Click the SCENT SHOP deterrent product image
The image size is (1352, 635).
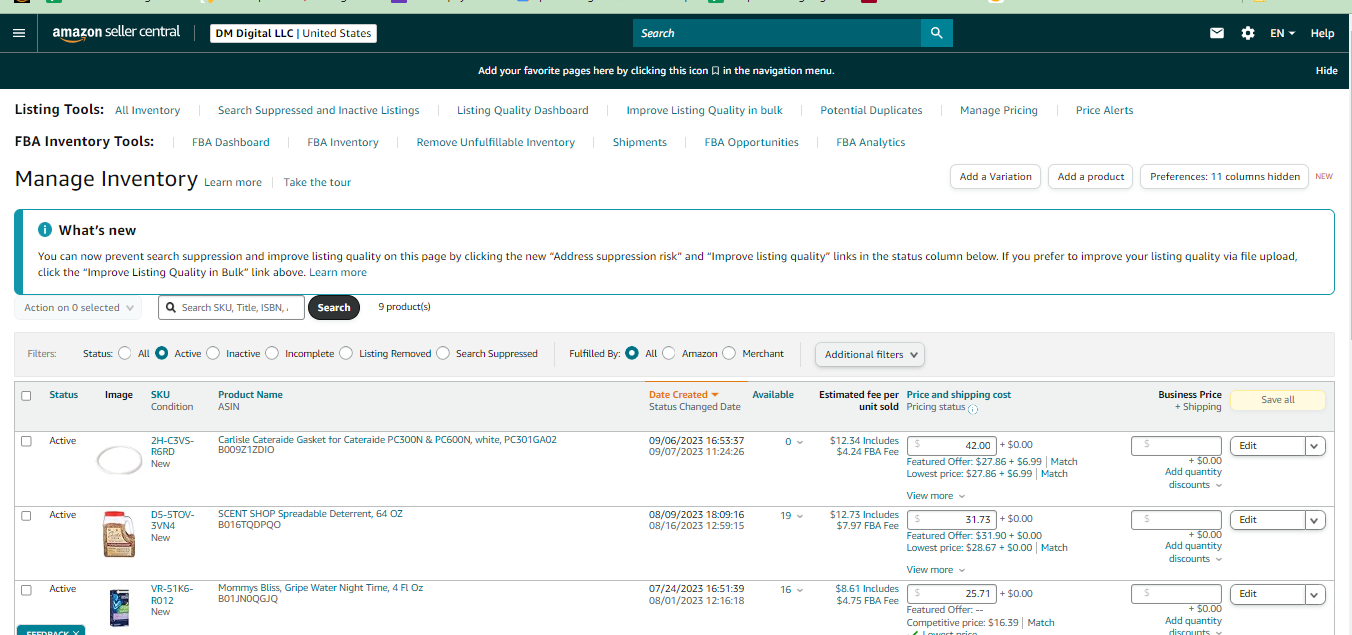tap(119, 533)
